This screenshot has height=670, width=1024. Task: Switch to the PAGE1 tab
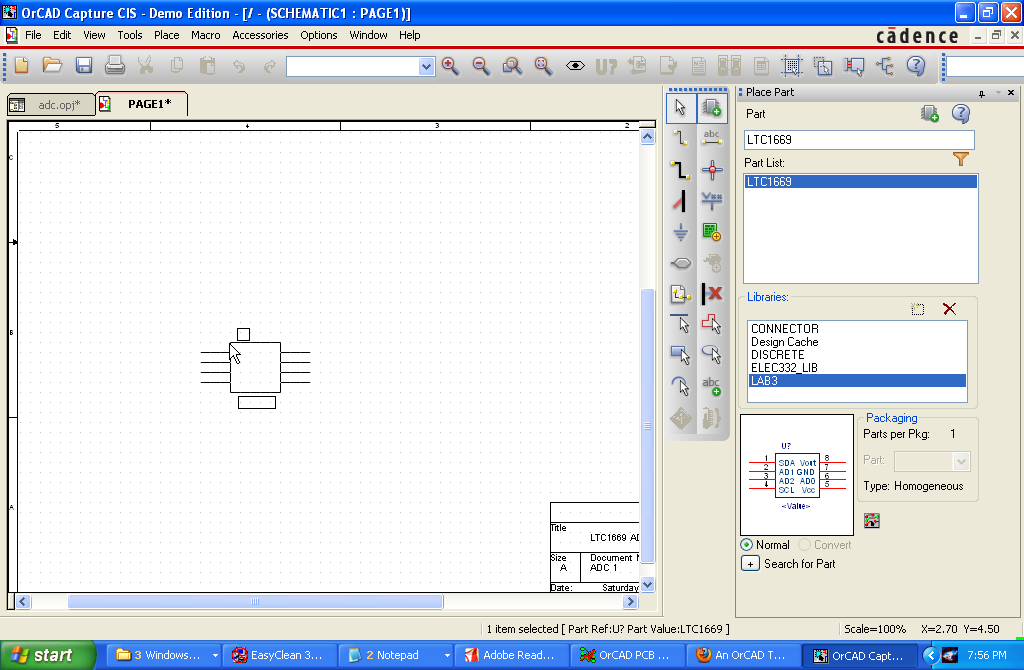142,104
